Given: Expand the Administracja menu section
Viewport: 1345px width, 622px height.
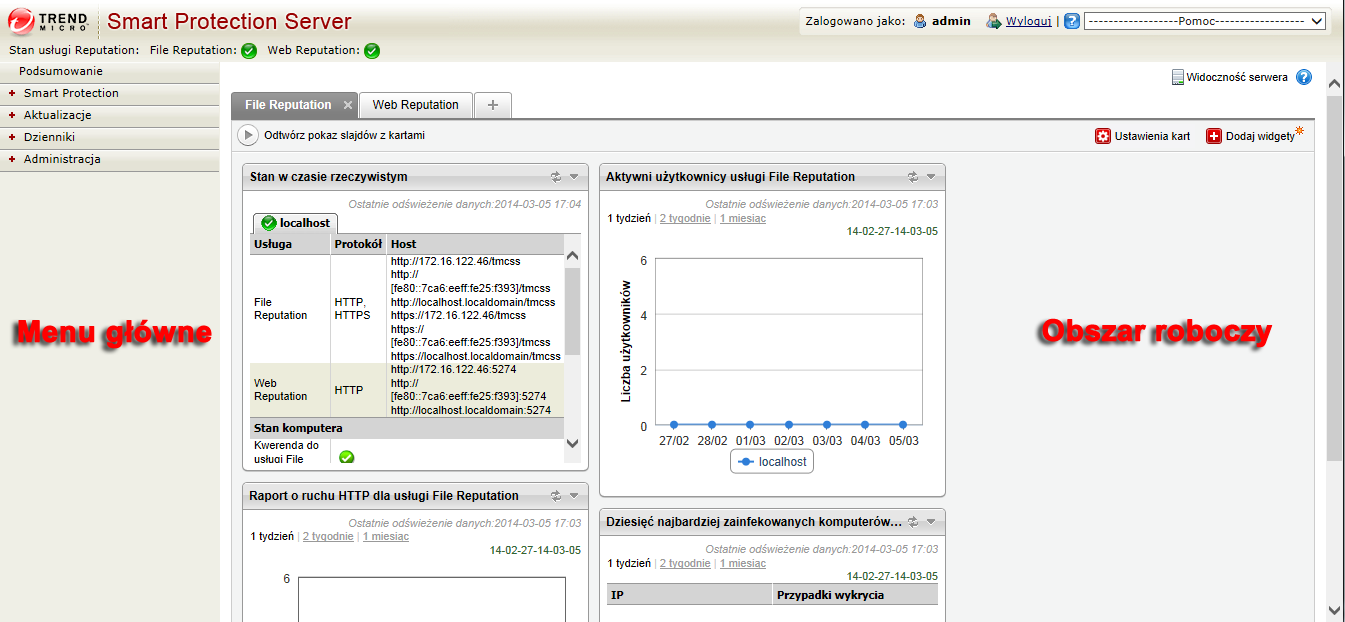Looking at the screenshot, I should pos(62,159).
